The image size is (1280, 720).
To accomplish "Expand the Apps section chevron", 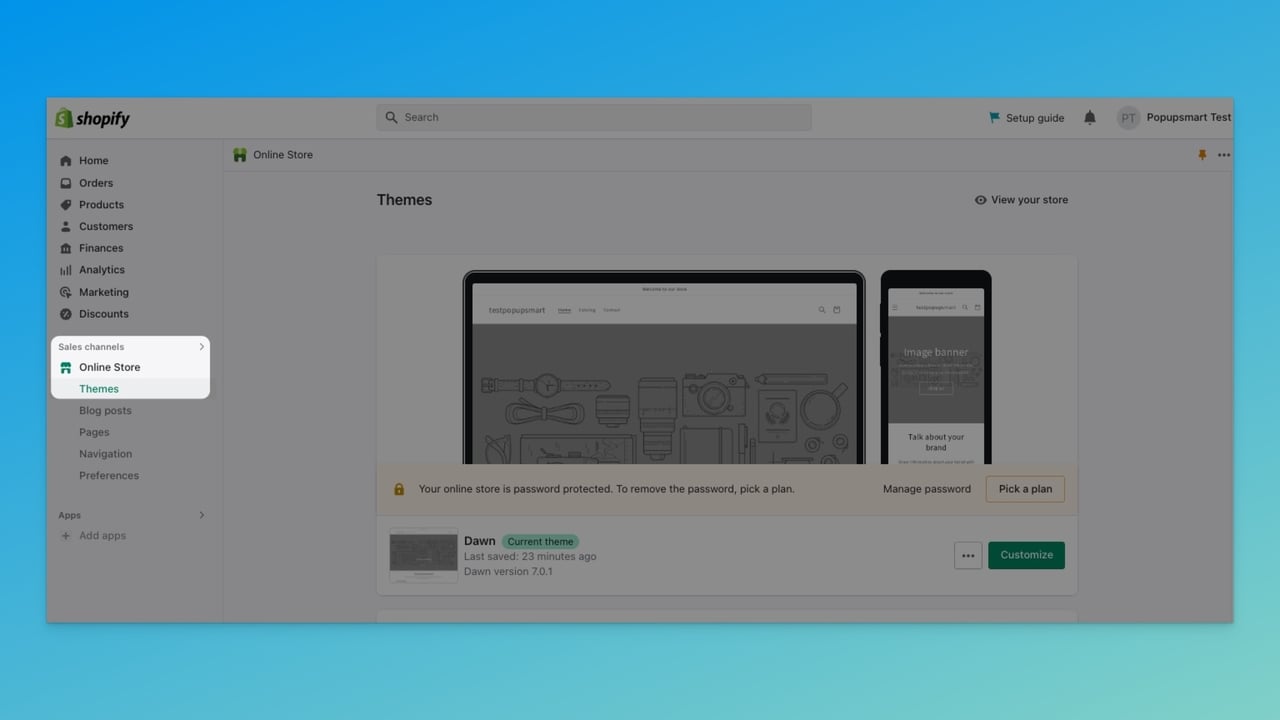I will 201,514.
